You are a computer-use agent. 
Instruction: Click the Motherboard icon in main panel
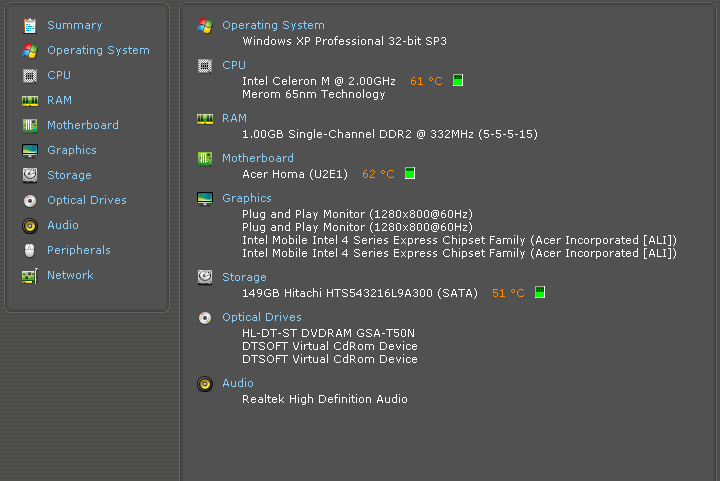tap(205, 159)
